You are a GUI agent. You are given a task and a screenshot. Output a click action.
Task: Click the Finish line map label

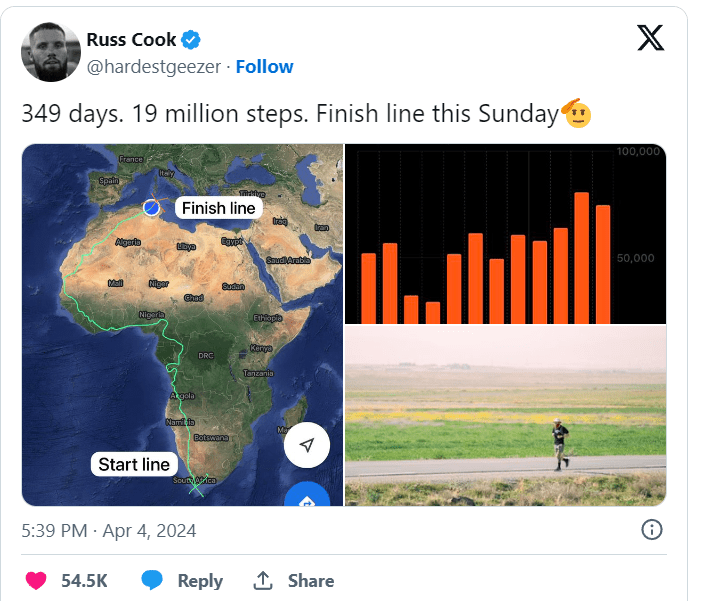pos(219,208)
